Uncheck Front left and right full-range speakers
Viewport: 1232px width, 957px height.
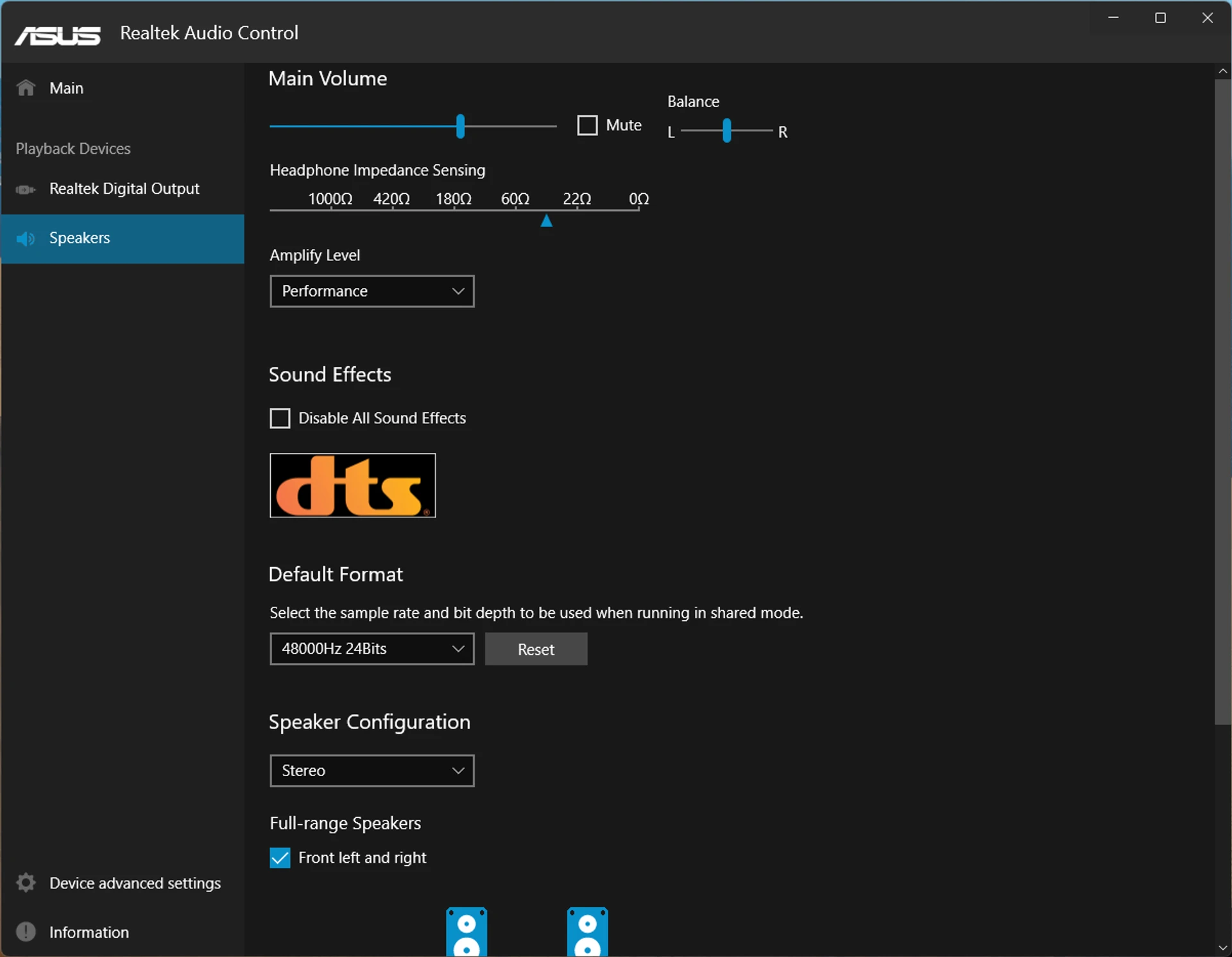[x=280, y=858]
